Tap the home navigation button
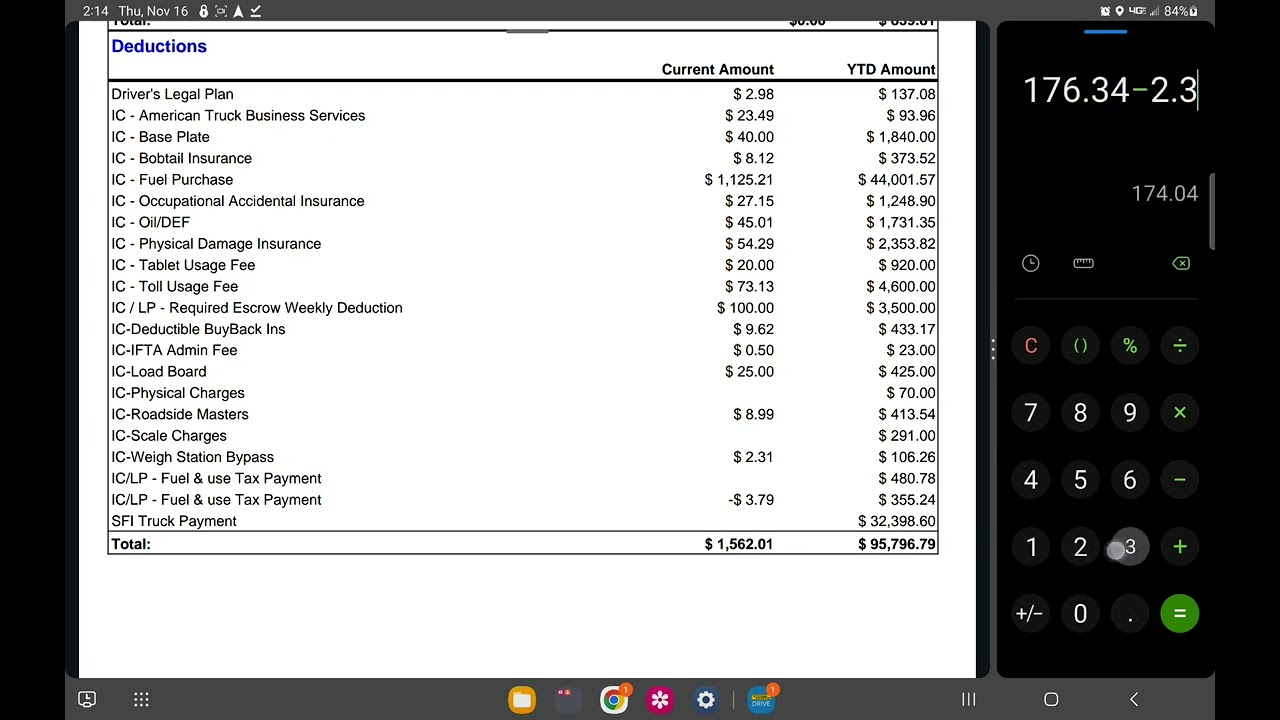 1051,700
